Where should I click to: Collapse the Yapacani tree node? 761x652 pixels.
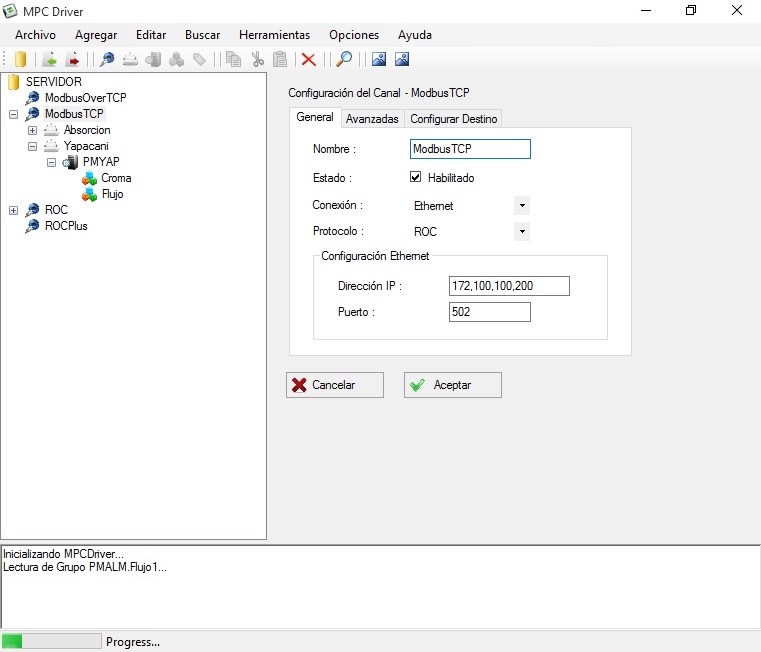(33, 146)
